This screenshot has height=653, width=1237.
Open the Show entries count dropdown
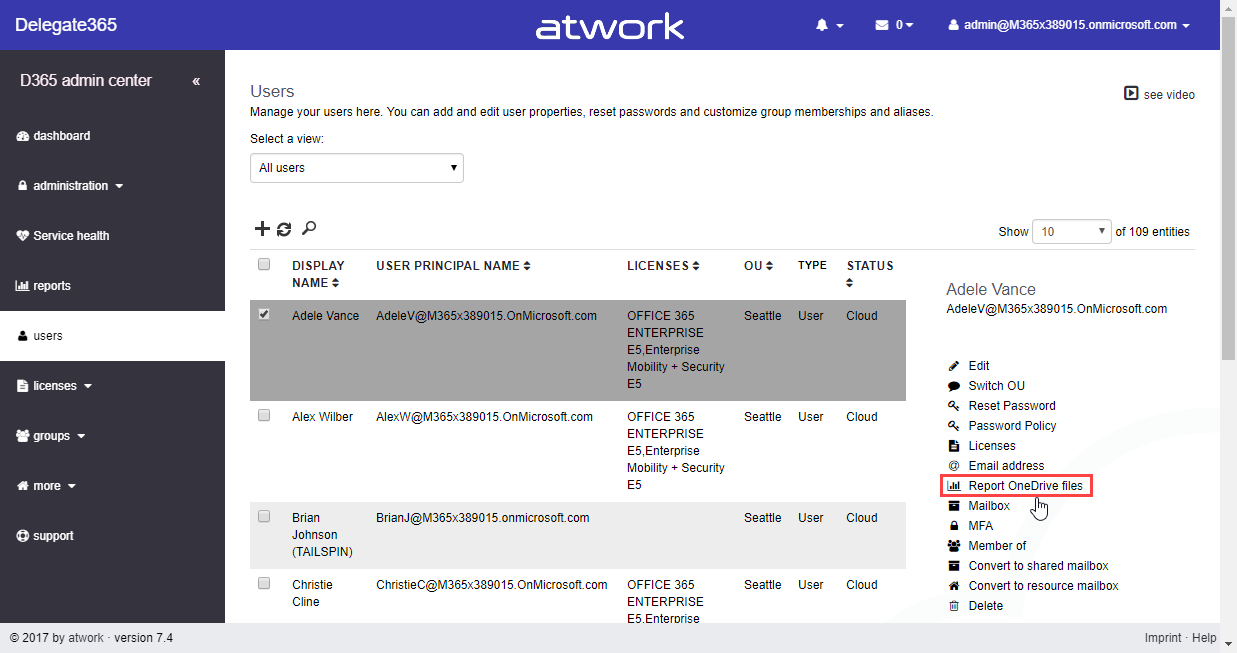tap(1072, 231)
